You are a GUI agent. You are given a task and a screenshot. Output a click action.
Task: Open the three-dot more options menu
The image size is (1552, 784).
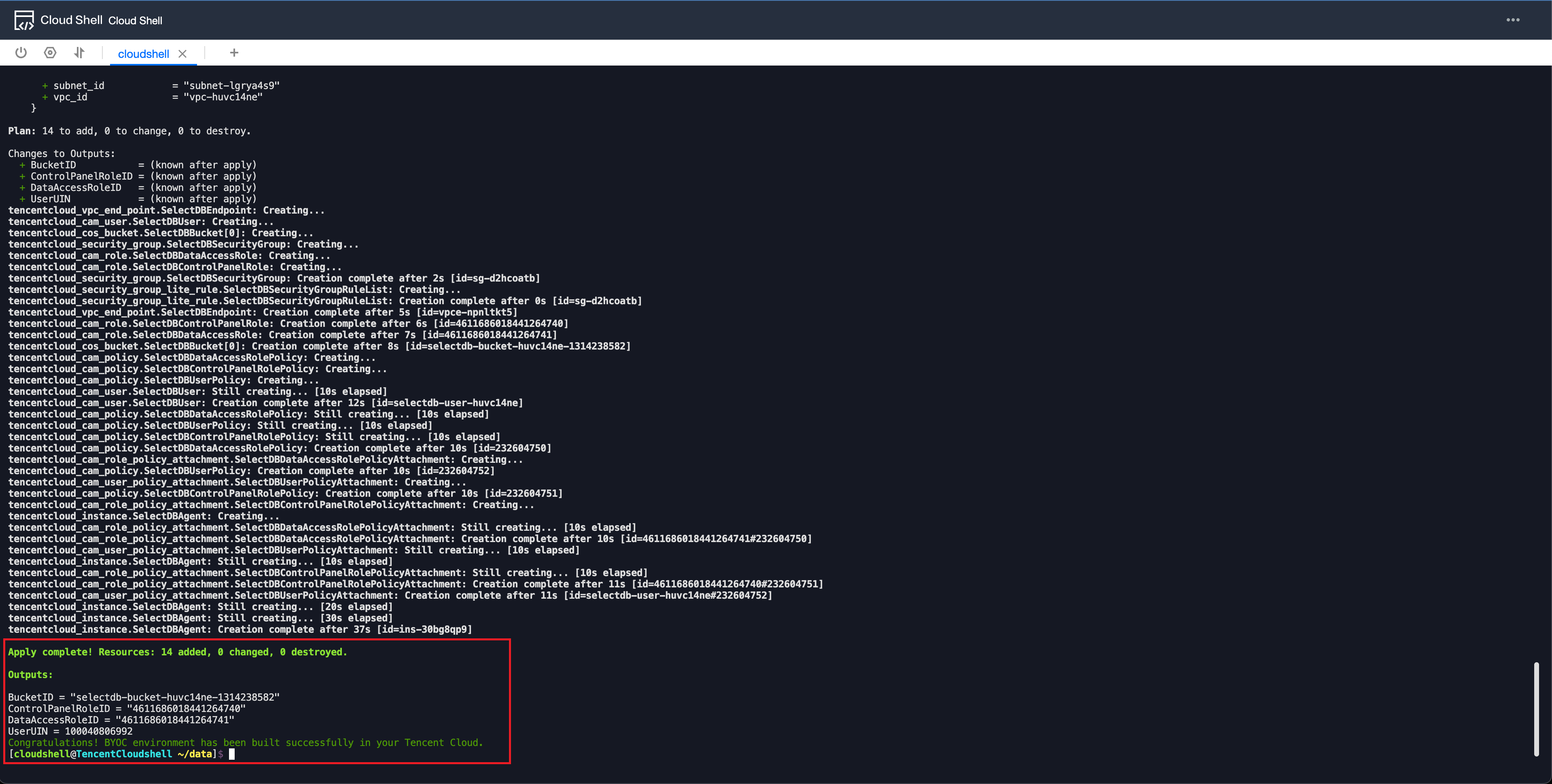pos(1513,20)
